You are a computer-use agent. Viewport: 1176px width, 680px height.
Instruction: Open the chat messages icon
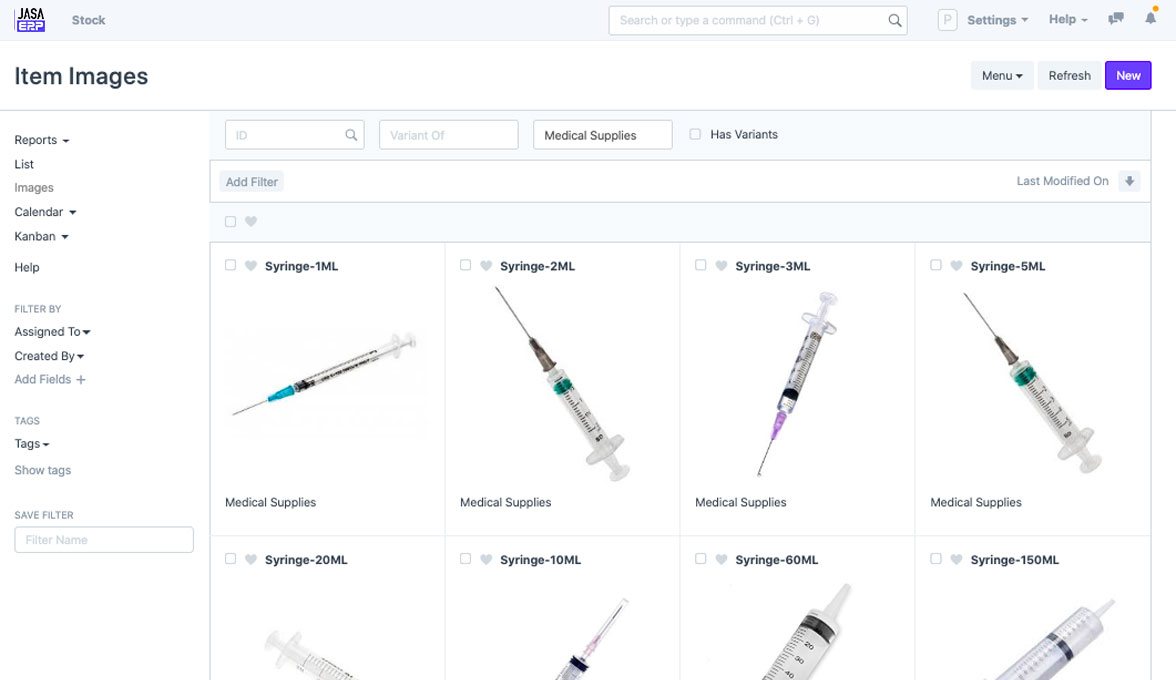tap(1116, 19)
